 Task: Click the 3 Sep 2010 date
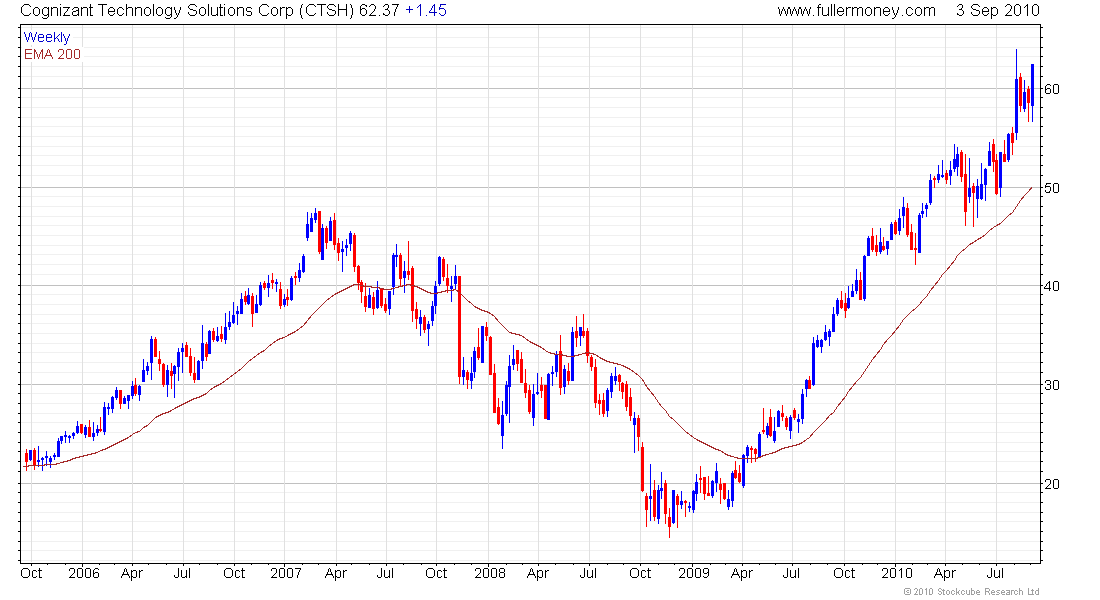(x=998, y=11)
